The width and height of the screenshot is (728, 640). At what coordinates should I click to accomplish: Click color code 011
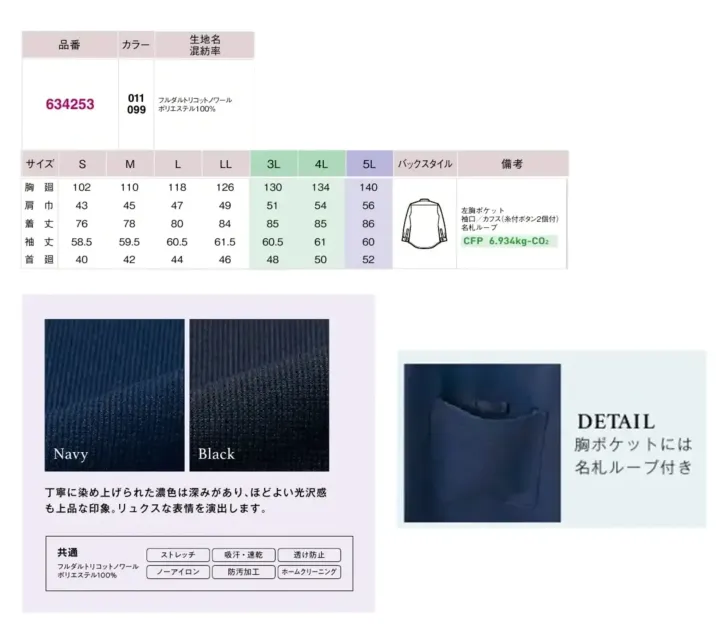coord(136,97)
